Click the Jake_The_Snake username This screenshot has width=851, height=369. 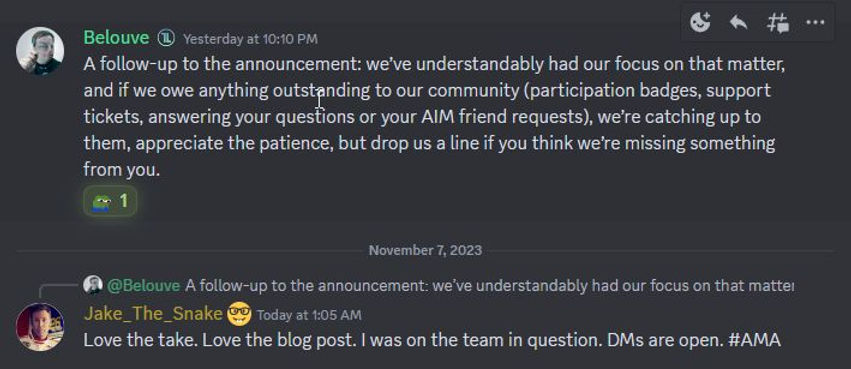pos(153,314)
